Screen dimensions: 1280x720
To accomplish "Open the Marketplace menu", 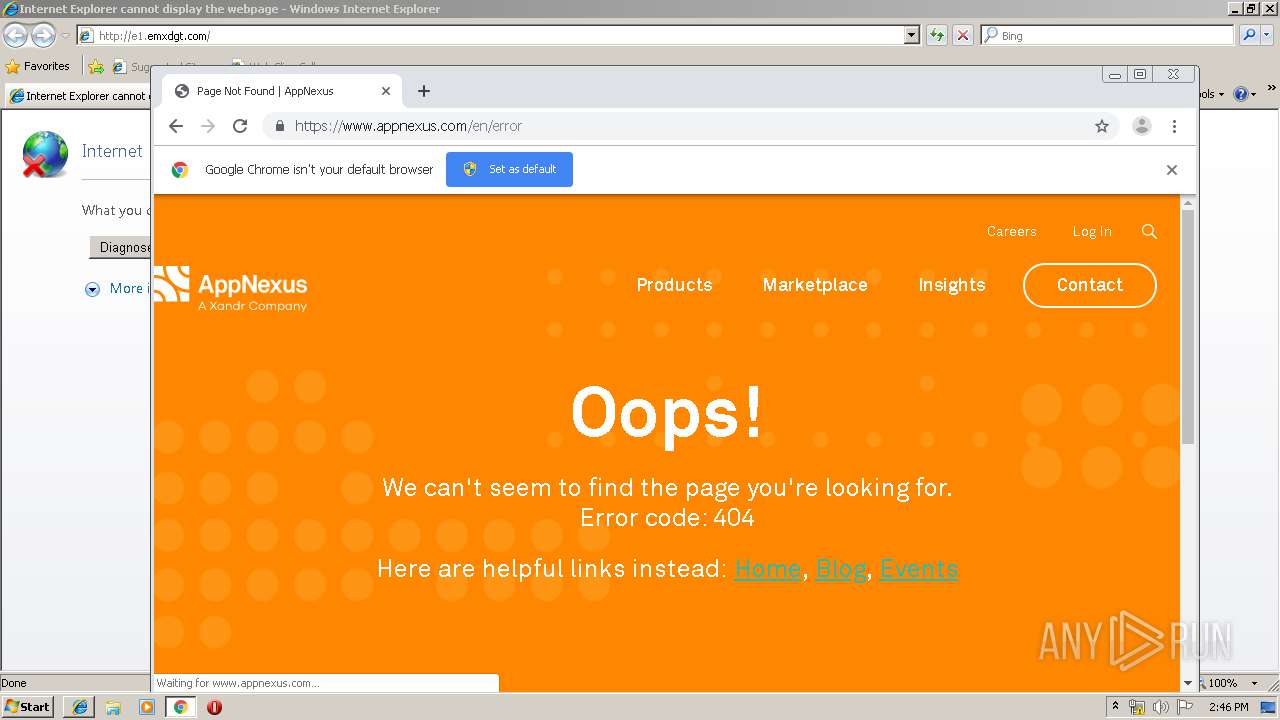I will [x=815, y=285].
